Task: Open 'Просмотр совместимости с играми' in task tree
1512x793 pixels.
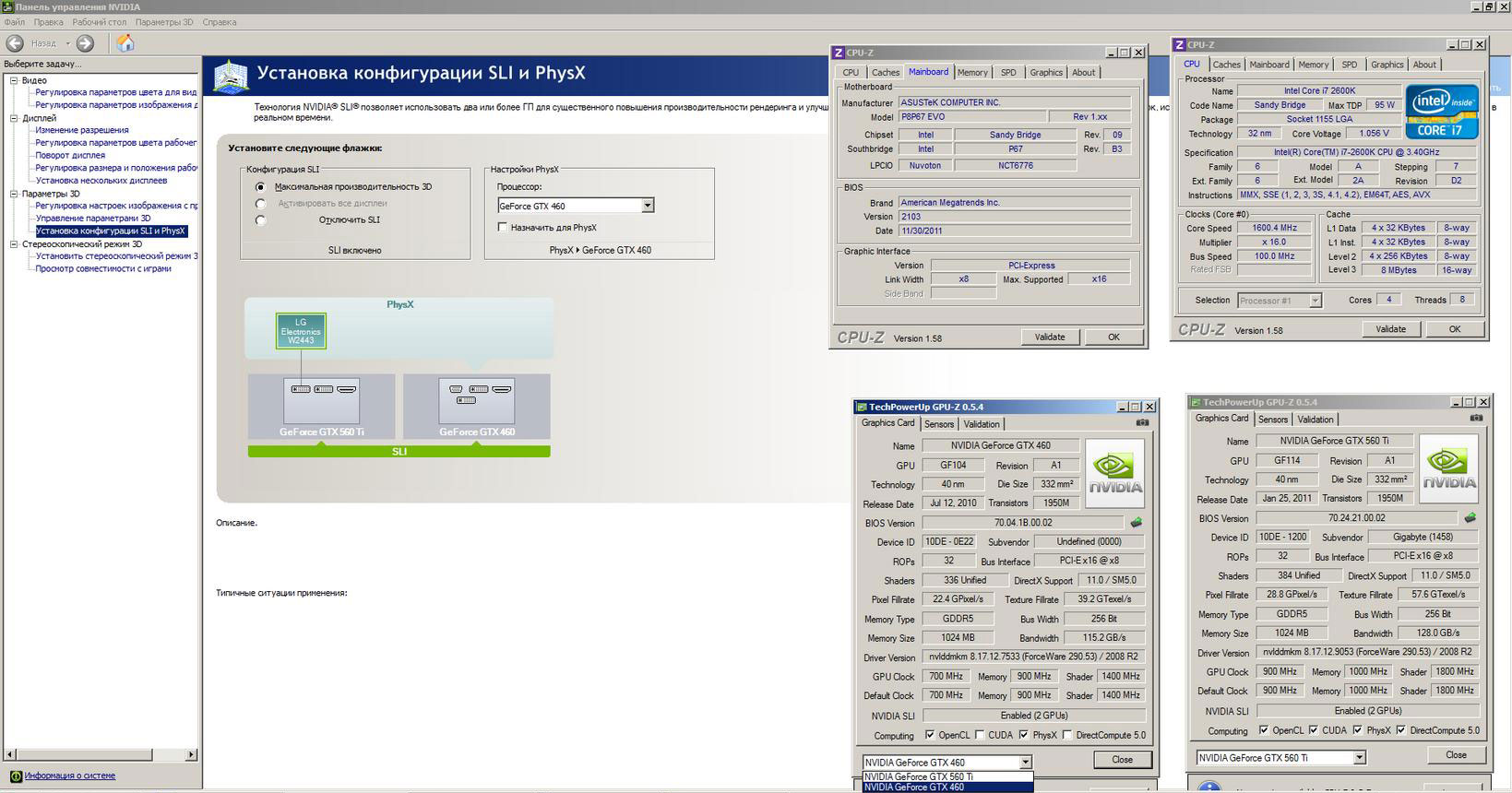Action: (x=103, y=269)
